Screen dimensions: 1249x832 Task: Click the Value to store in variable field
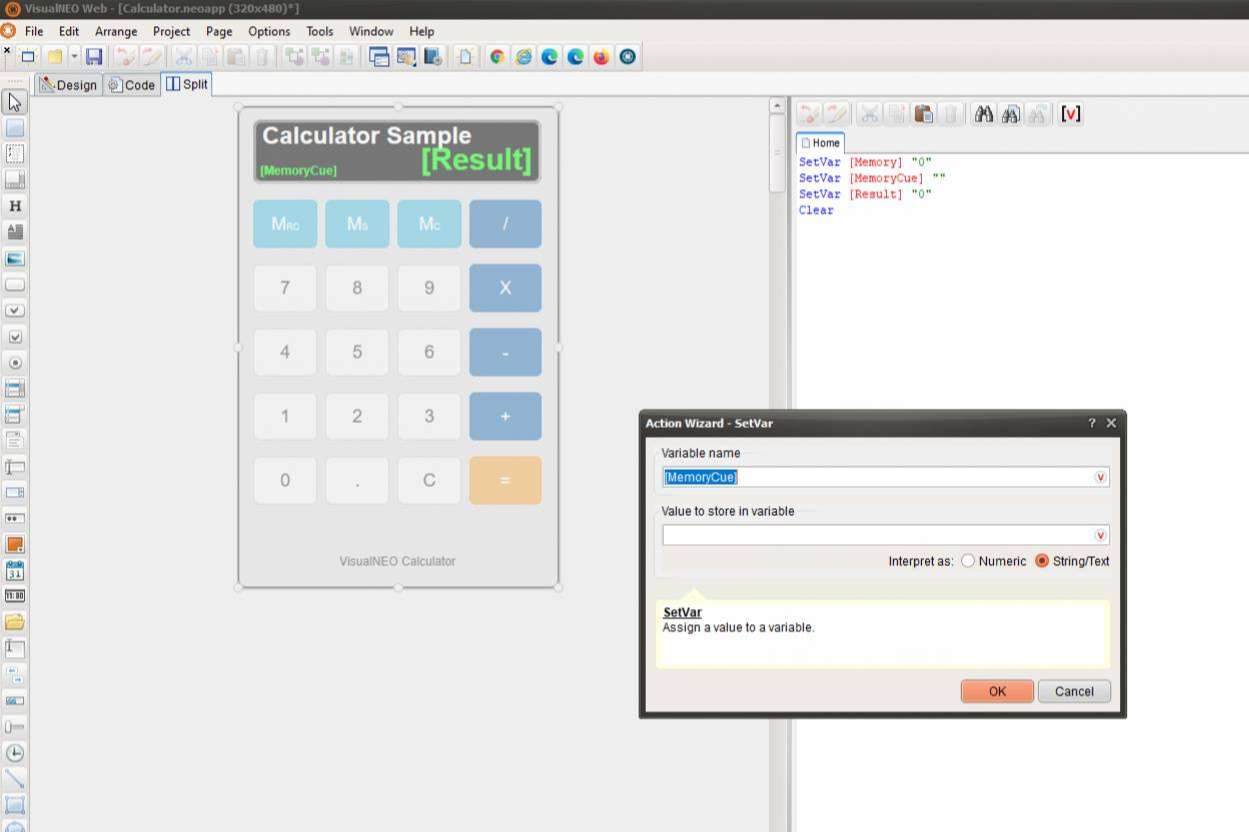877,536
